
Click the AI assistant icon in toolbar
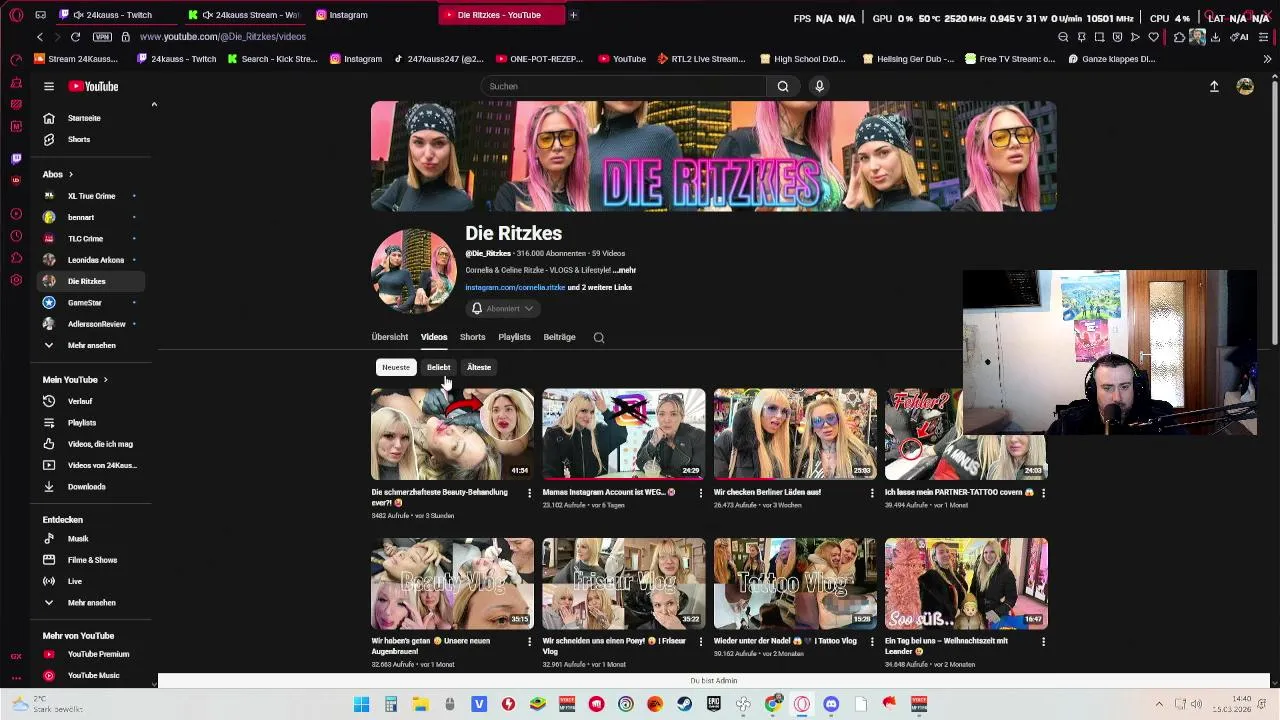(1240, 37)
